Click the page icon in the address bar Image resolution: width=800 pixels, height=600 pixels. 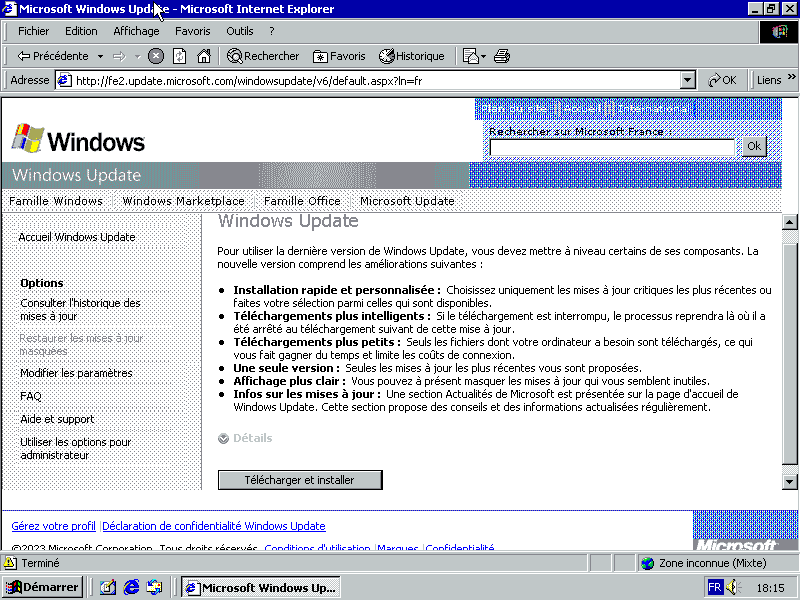(64, 81)
